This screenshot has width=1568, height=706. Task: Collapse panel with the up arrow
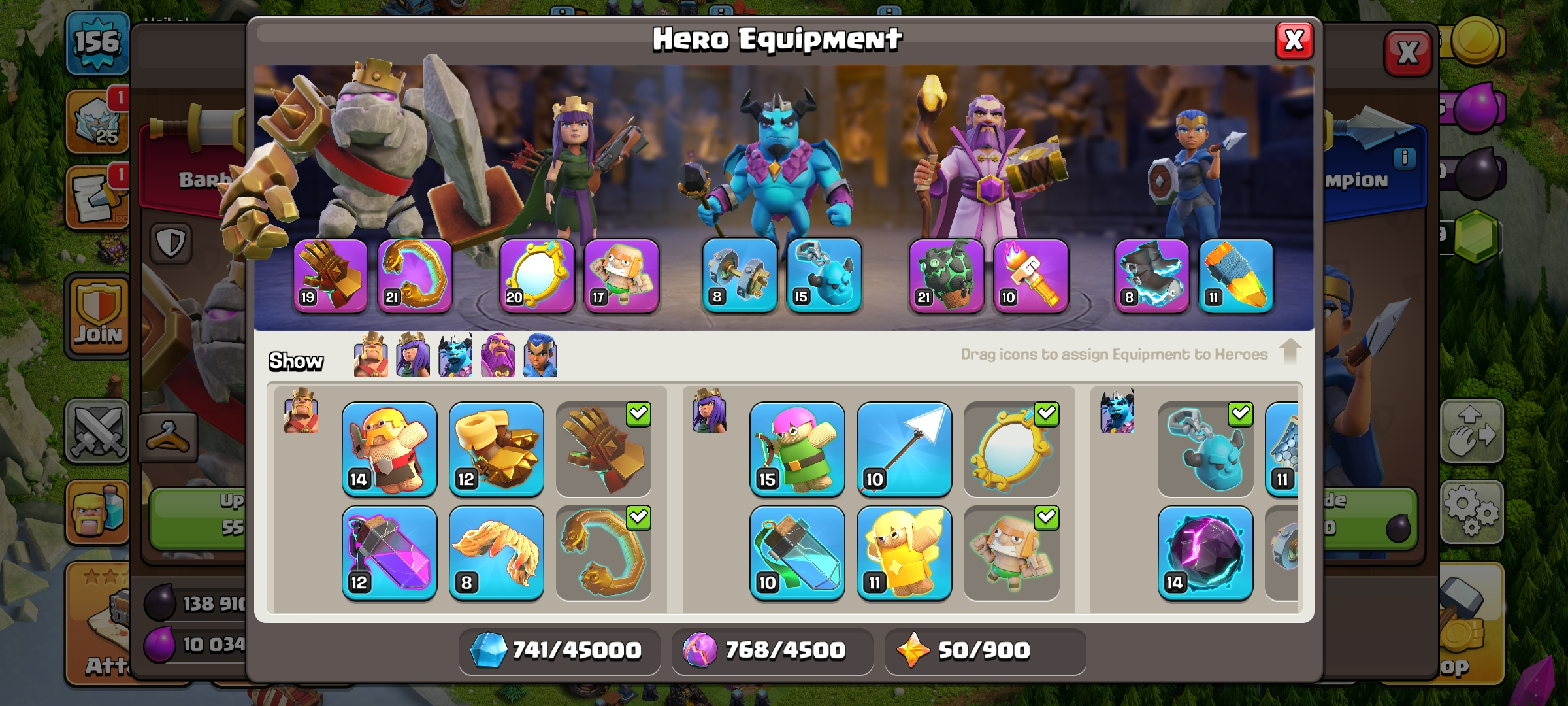(x=1290, y=351)
